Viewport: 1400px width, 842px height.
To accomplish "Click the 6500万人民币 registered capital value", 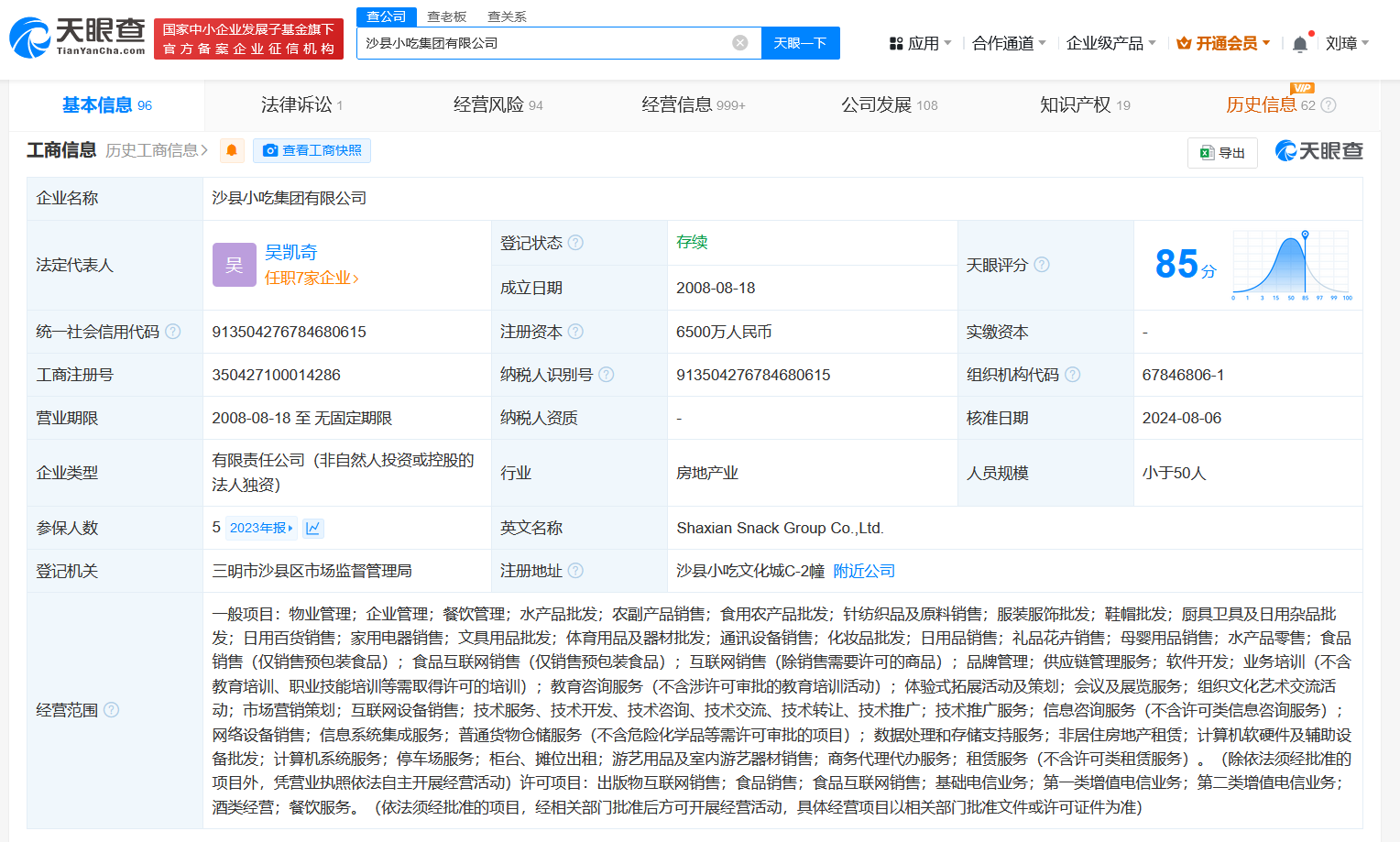I will [724, 332].
